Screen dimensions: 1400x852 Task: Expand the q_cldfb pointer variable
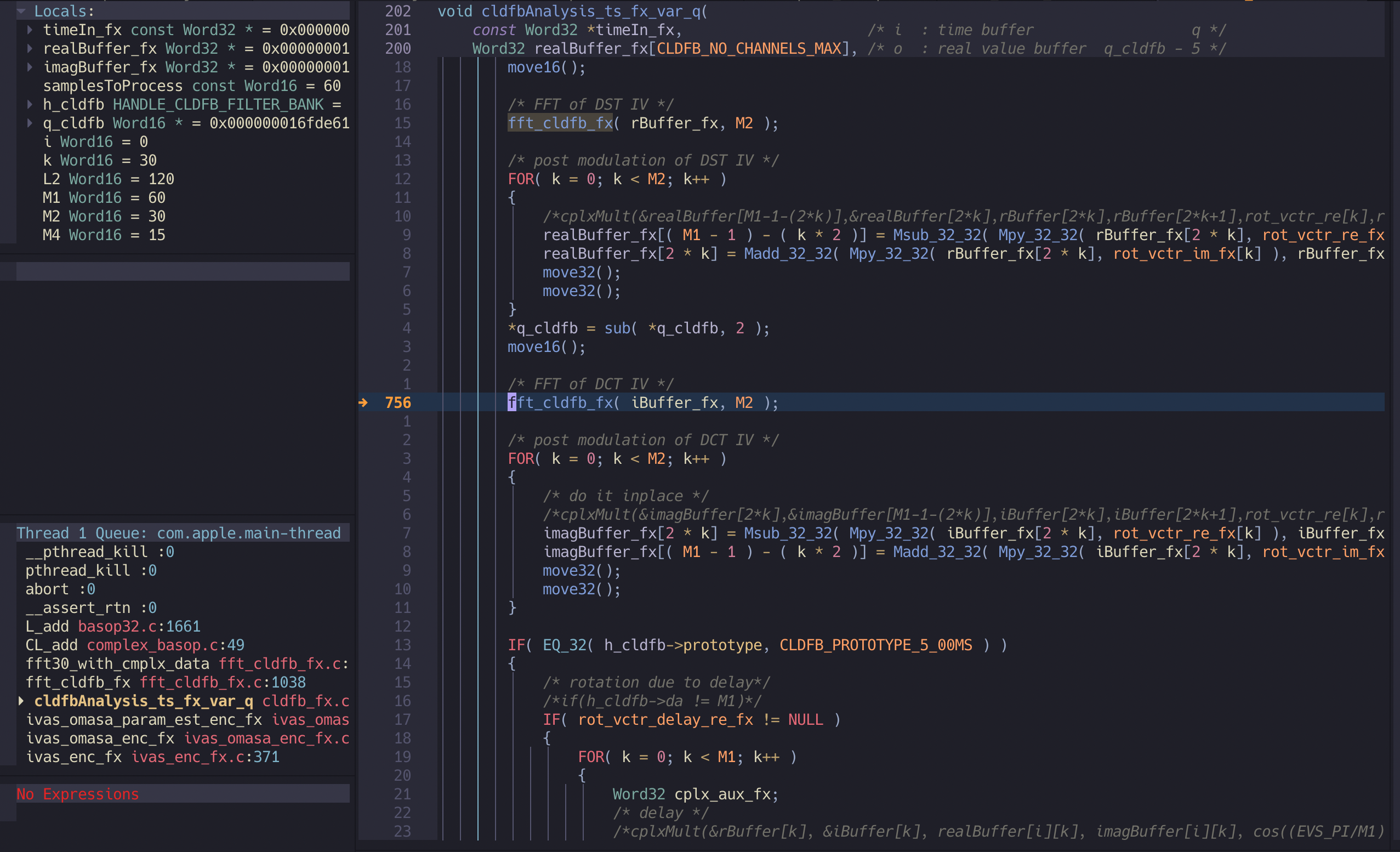tap(30, 123)
